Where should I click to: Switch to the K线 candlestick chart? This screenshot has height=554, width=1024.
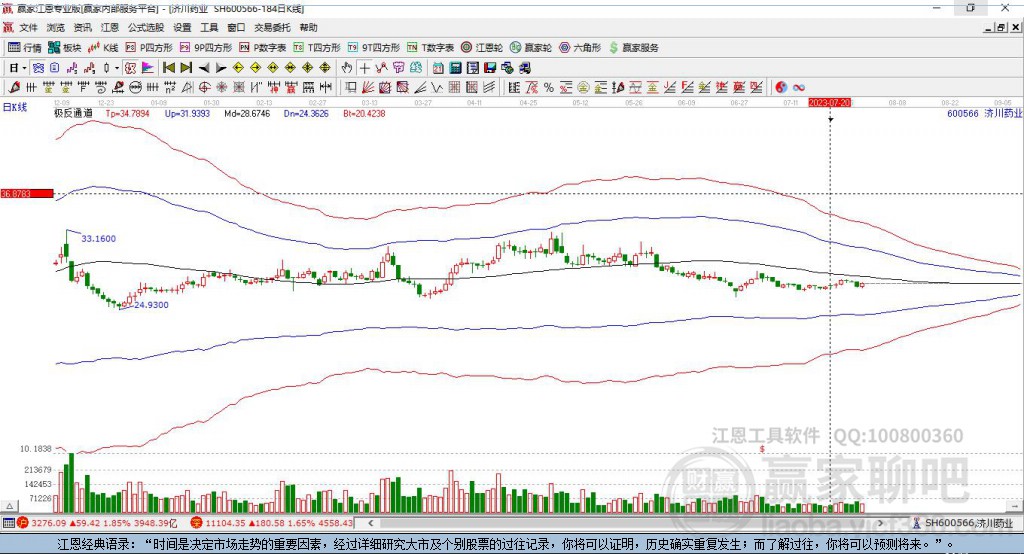pyautogui.click(x=104, y=48)
